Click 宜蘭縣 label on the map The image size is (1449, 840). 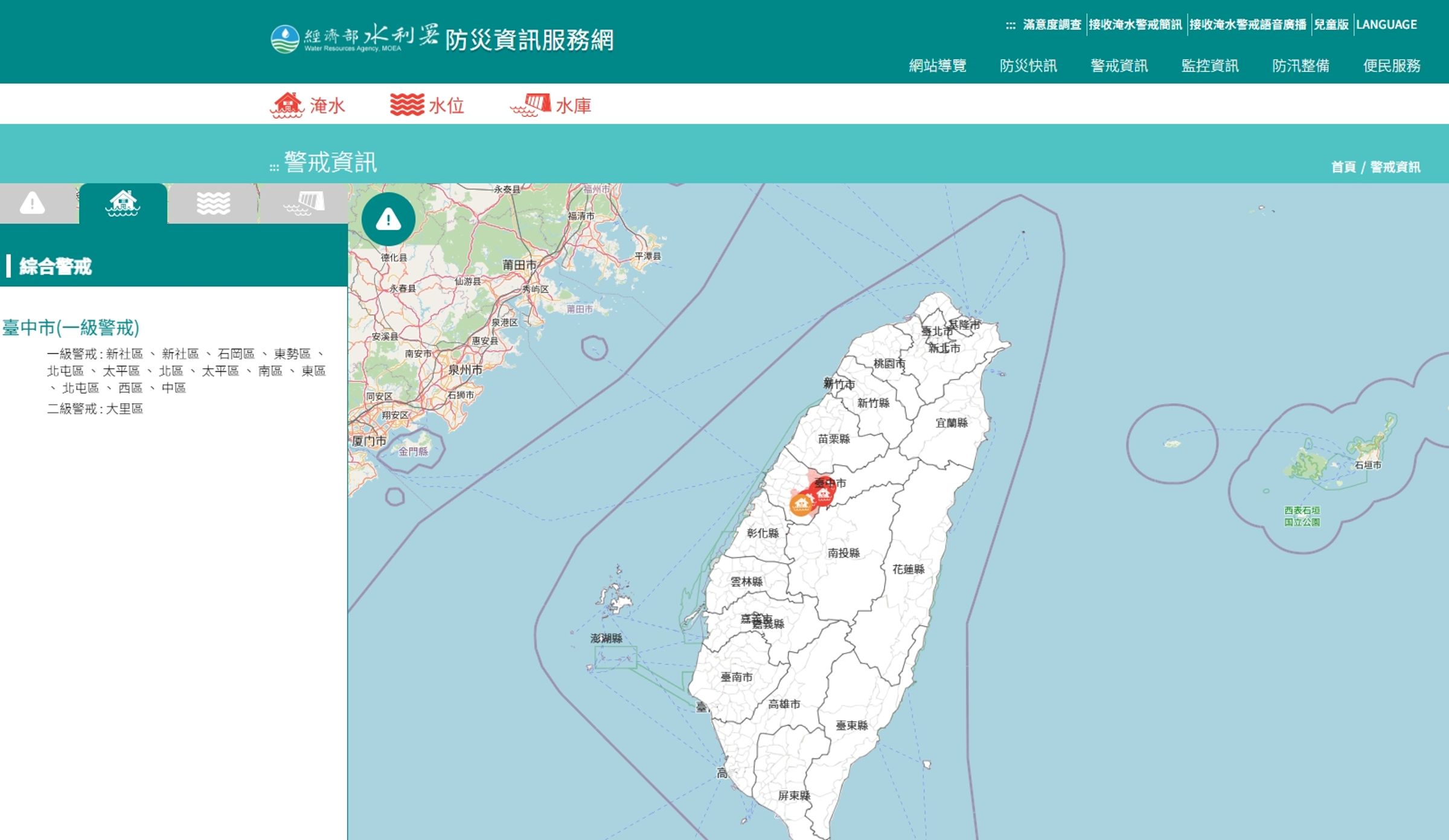point(952,423)
